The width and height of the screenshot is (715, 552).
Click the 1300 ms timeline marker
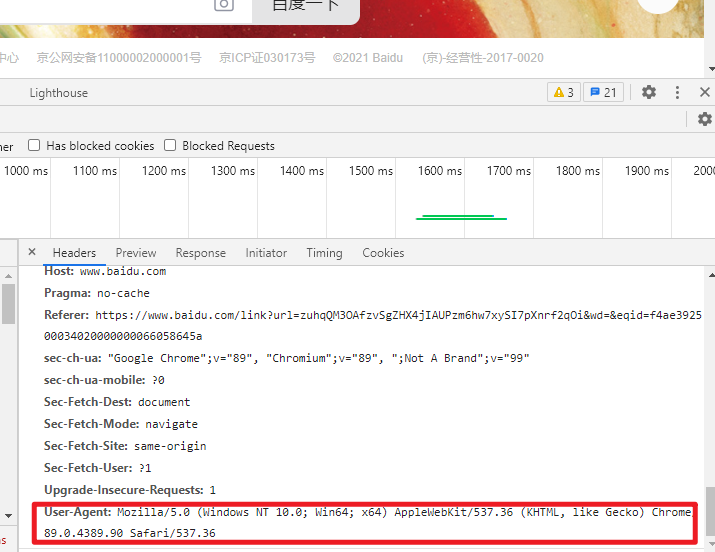[x=233, y=171]
